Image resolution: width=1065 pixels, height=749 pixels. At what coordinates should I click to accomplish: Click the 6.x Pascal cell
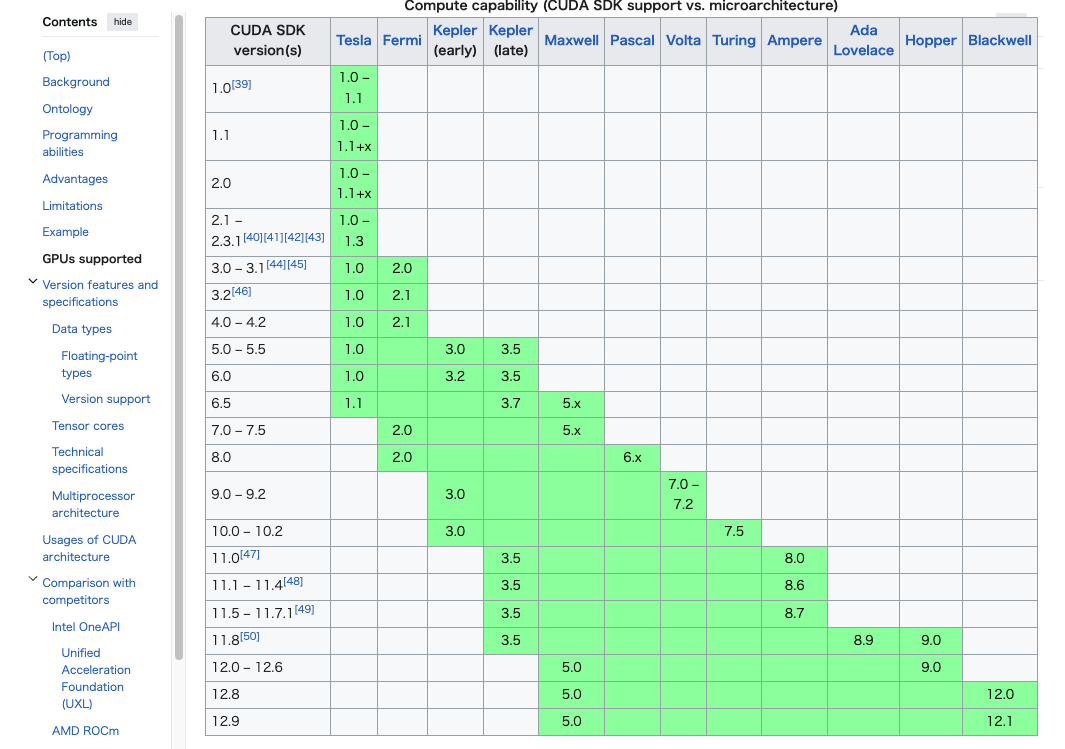click(632, 458)
